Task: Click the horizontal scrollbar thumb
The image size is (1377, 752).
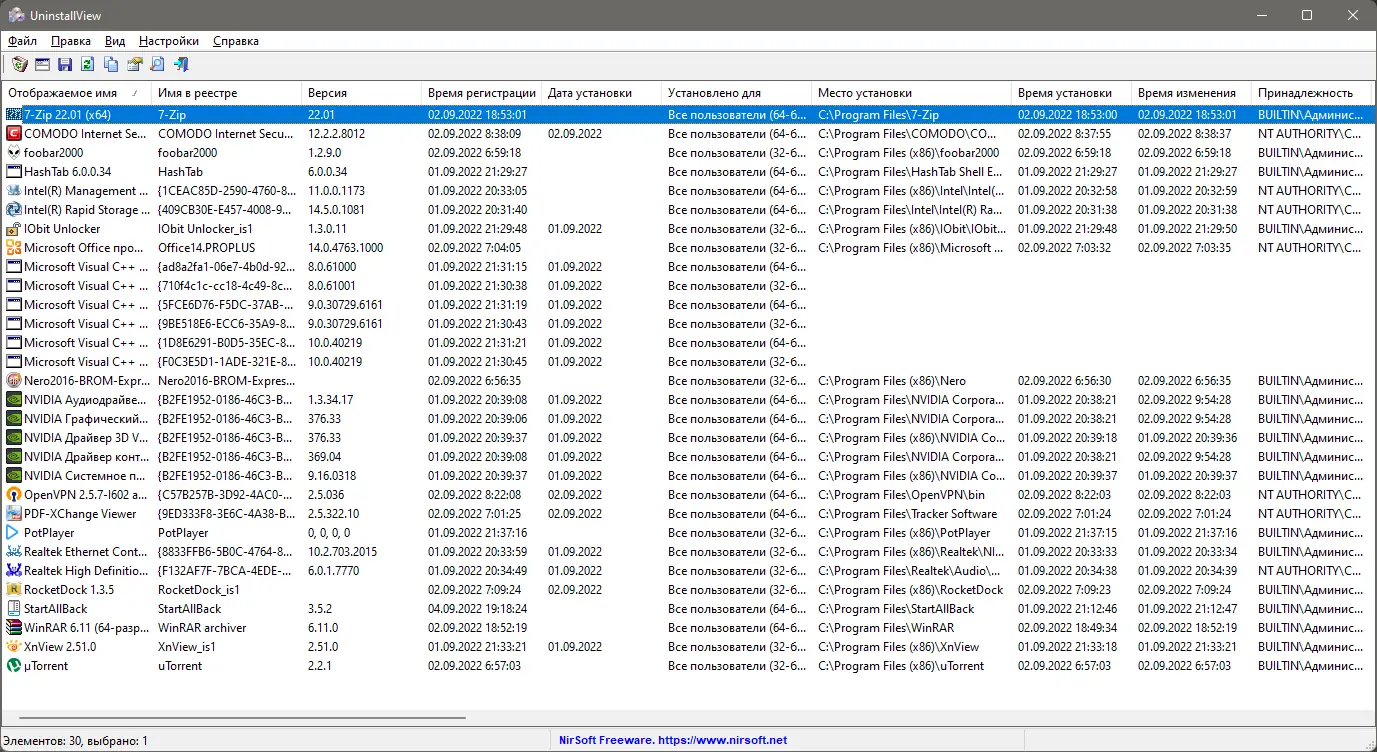Action: pos(242,718)
